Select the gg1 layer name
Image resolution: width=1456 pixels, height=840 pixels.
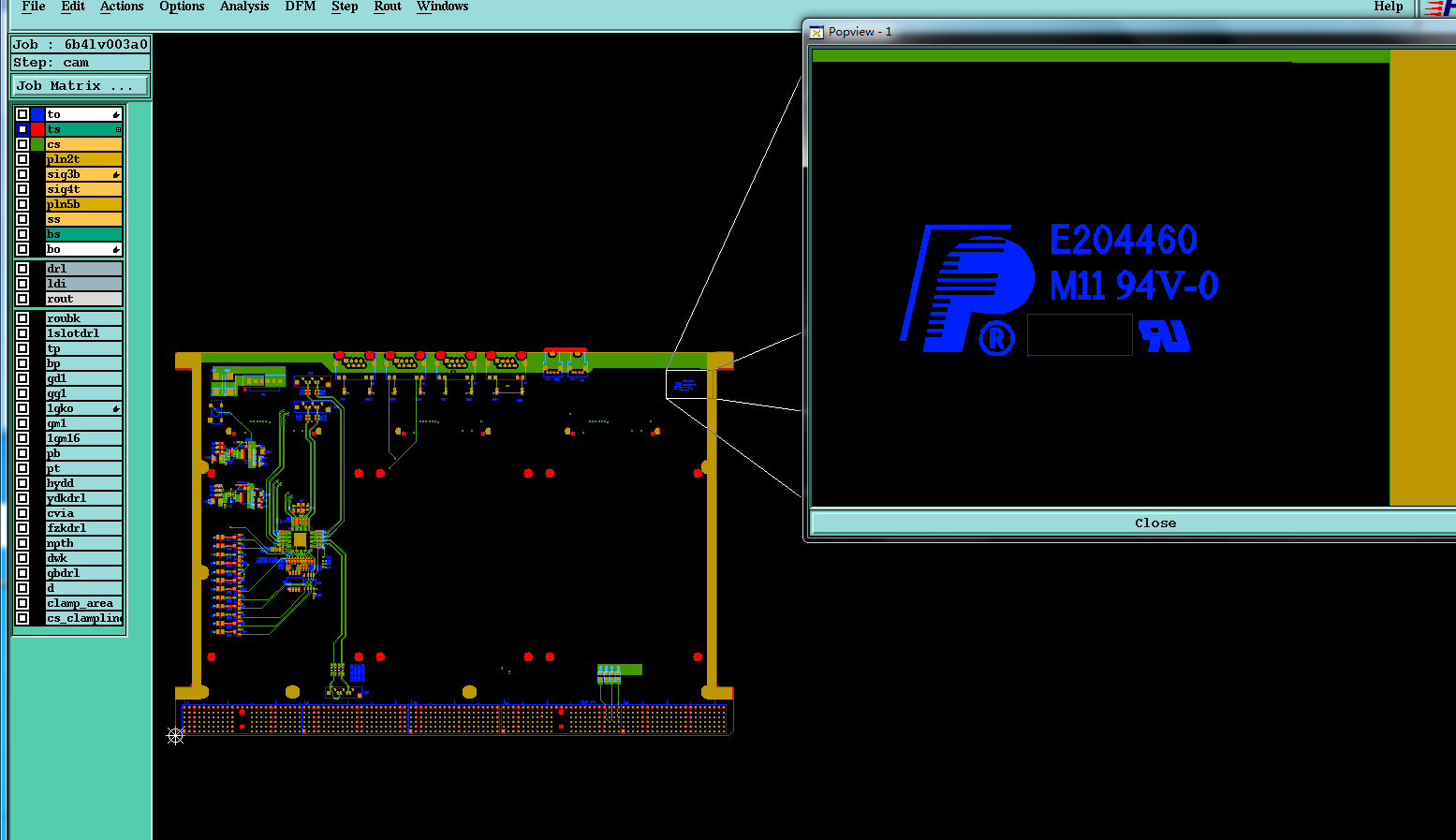coord(84,393)
